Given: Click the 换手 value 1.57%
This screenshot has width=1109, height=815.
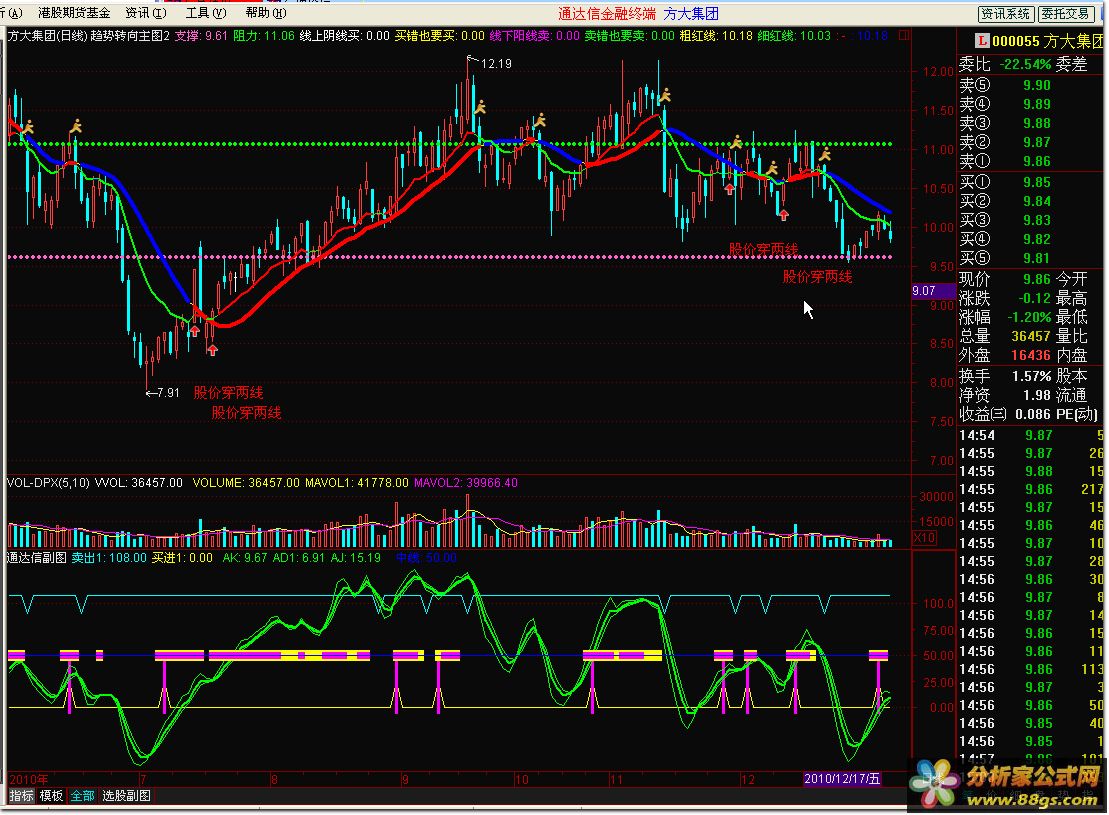Looking at the screenshot, I should (x=1031, y=376).
